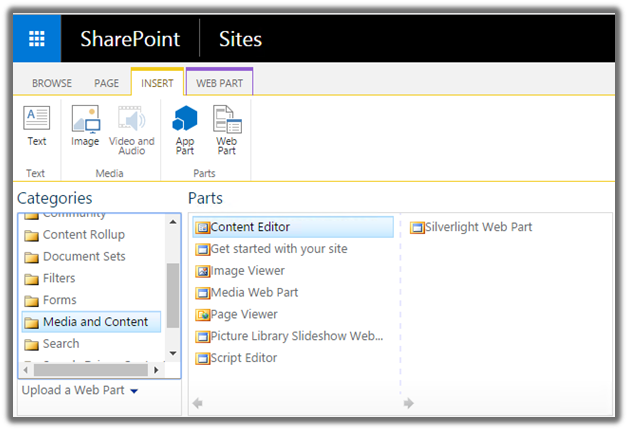Choose the Page Viewer part

pos(245,314)
